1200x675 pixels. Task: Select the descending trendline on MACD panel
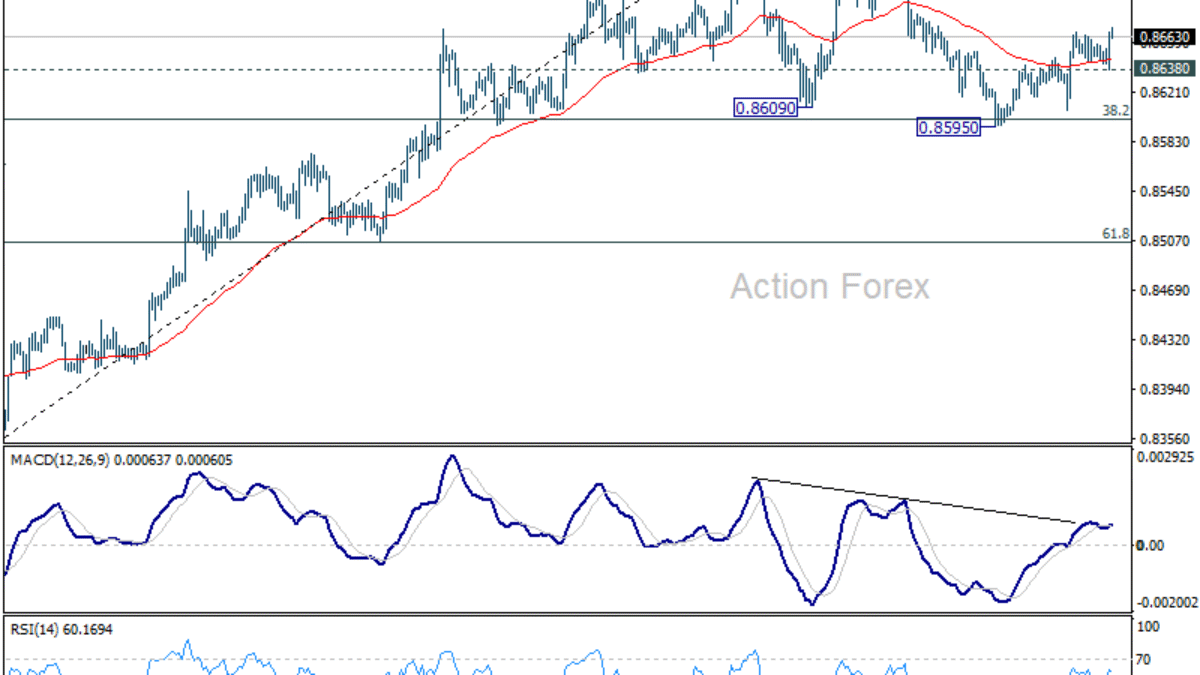coord(915,500)
